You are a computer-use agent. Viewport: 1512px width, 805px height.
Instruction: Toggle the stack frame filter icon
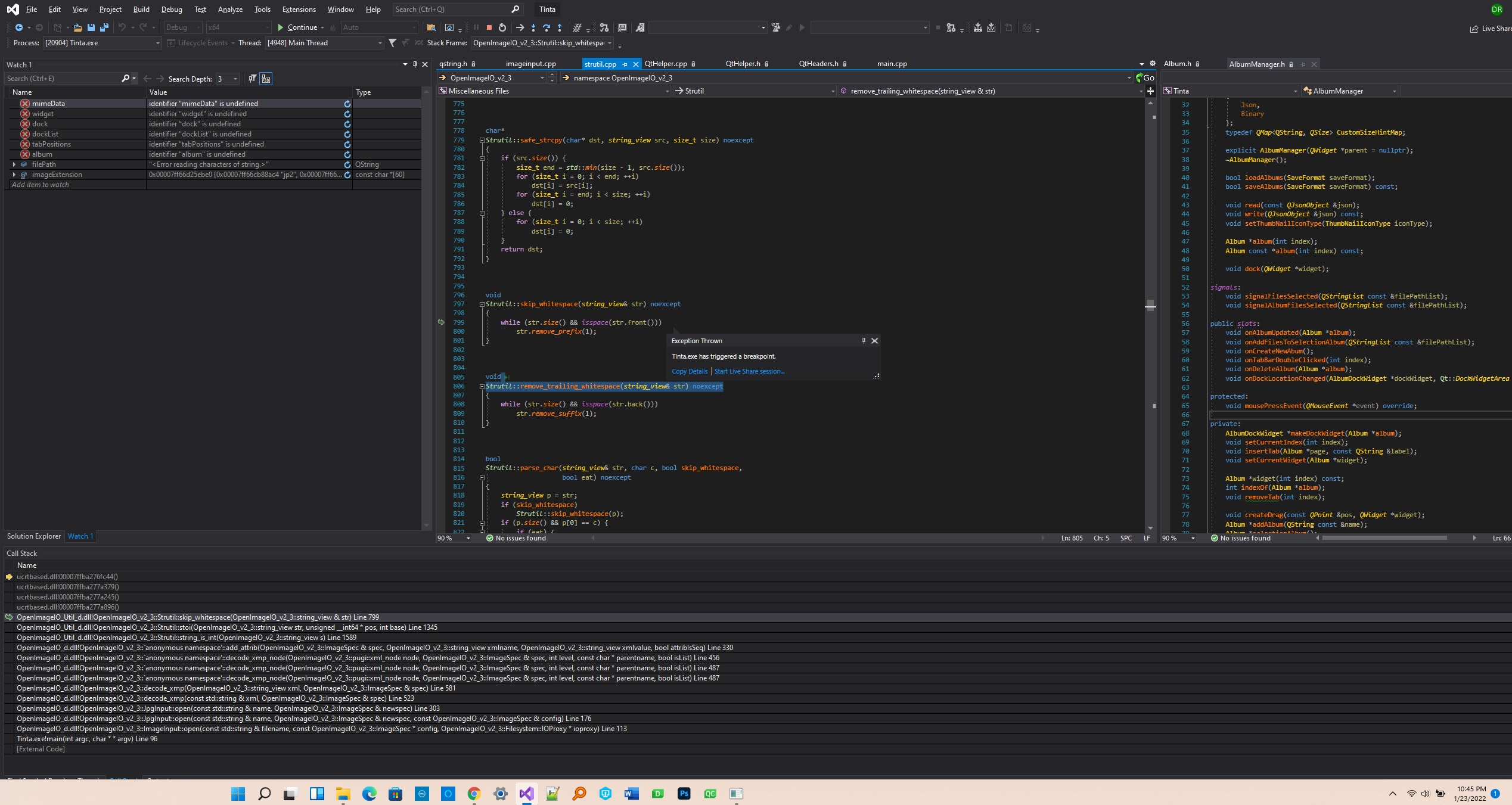coord(392,42)
